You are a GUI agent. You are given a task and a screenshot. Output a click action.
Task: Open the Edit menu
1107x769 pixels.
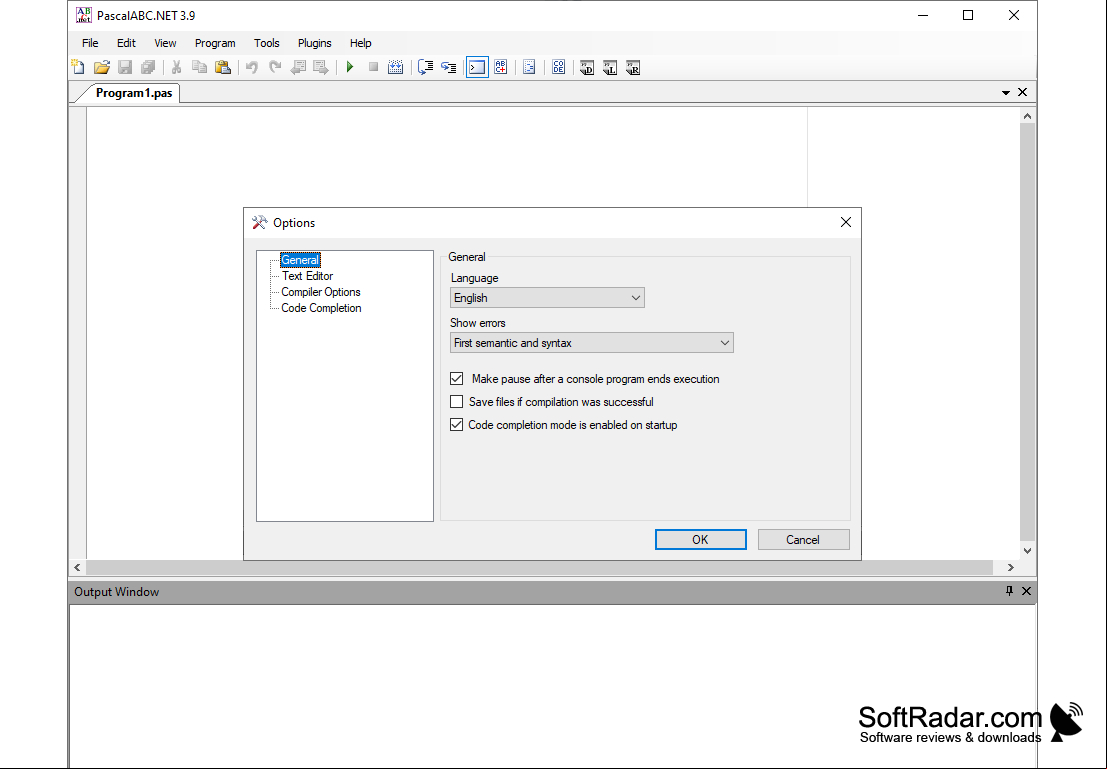coord(126,43)
